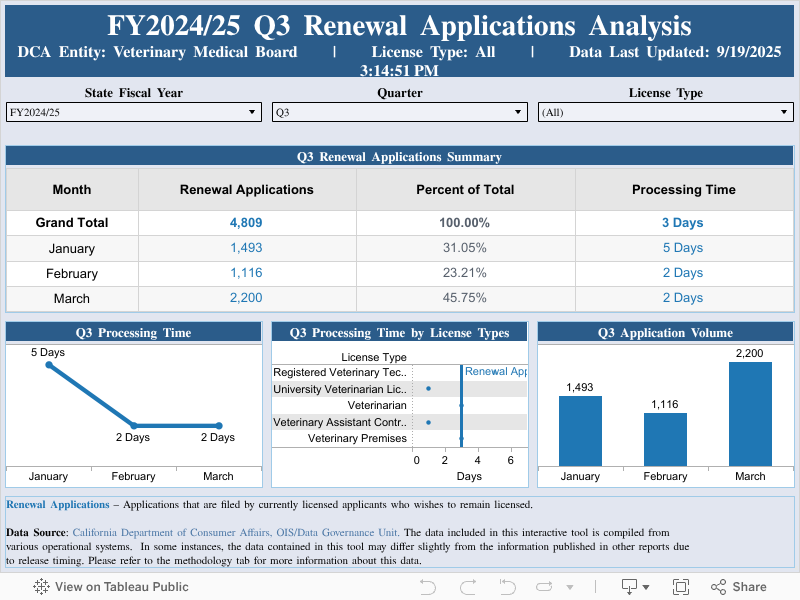Open the License Type filter dropdown
The width and height of the screenshot is (800, 600).
pyautogui.click(x=665, y=113)
